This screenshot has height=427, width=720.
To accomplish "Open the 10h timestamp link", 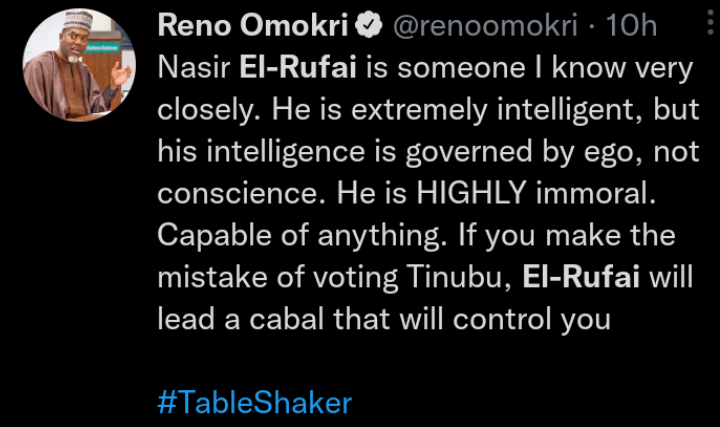I will [632, 29].
